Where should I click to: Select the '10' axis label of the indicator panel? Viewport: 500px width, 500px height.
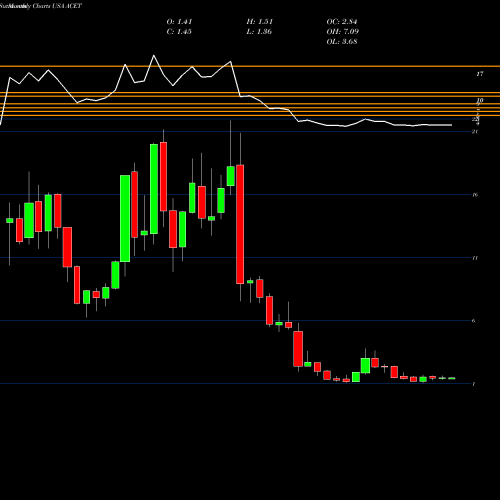[480, 100]
